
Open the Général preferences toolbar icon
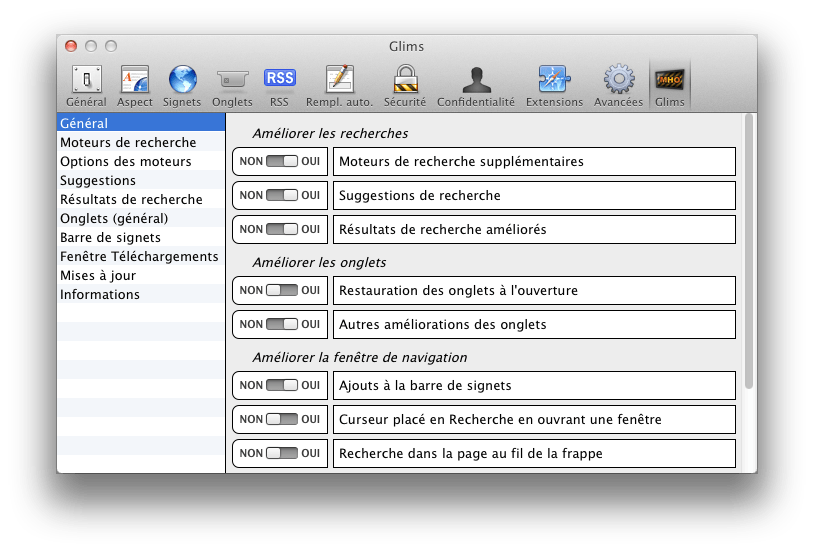pos(86,86)
